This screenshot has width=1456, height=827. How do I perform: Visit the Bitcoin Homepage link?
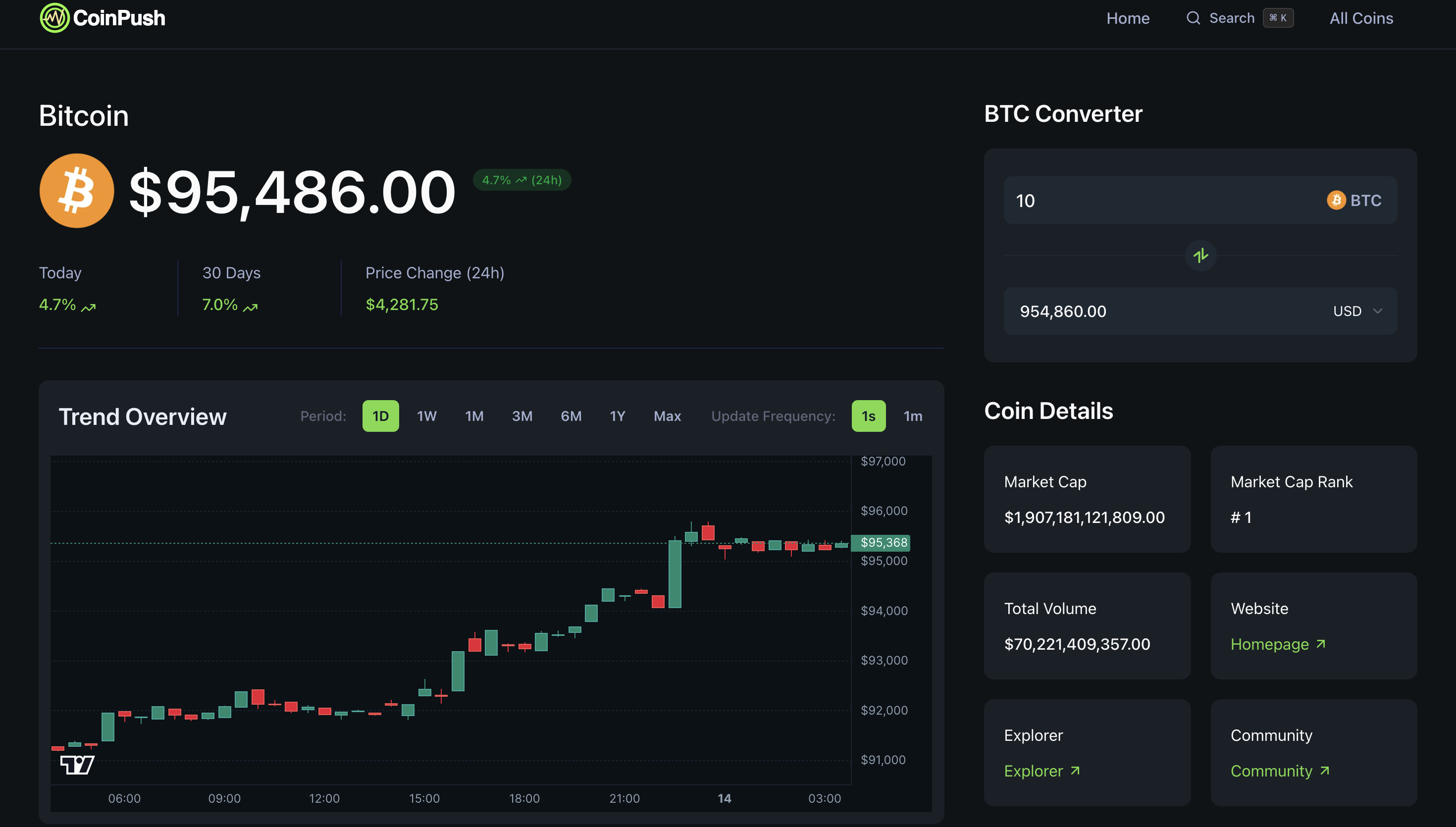pos(1270,644)
